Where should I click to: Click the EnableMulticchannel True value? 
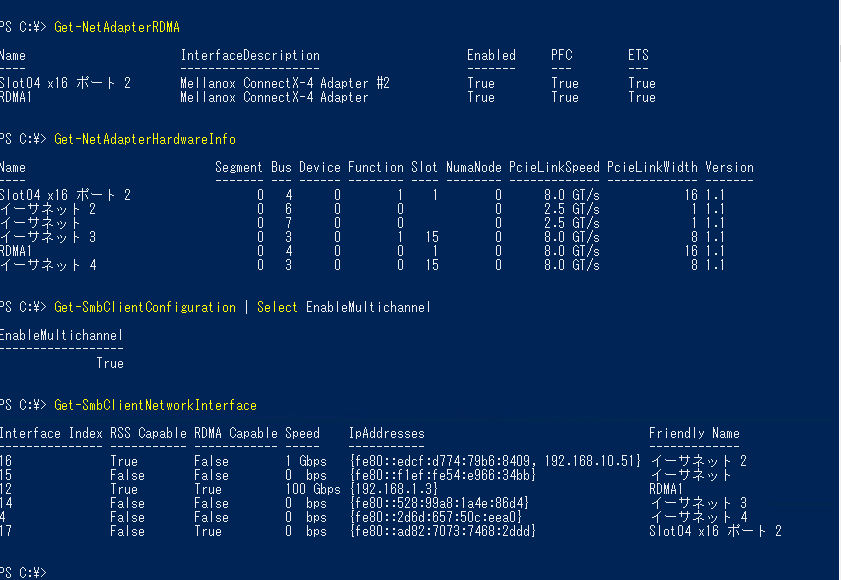click(x=110, y=364)
